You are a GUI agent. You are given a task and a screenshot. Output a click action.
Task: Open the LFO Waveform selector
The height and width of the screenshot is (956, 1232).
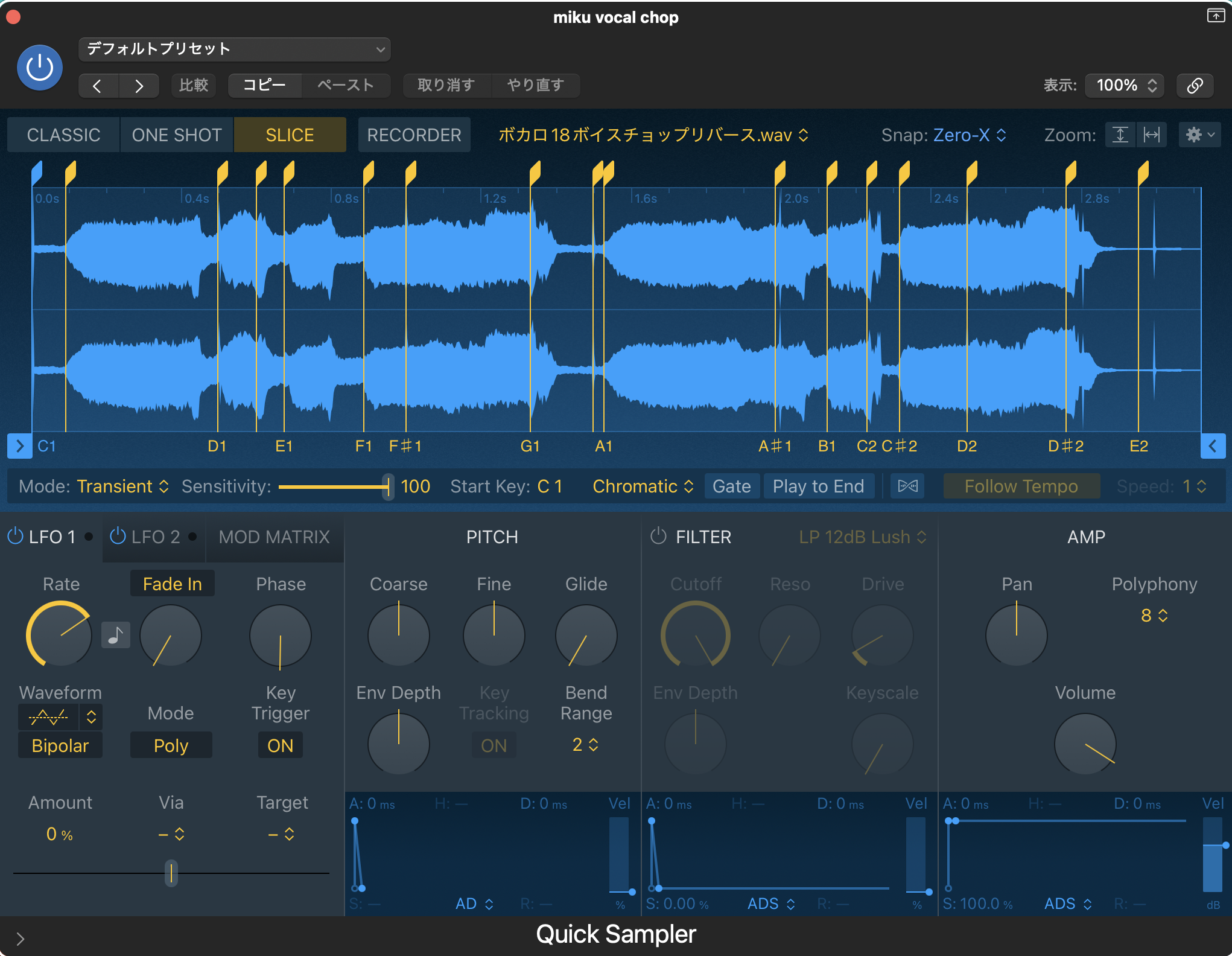[x=60, y=717]
